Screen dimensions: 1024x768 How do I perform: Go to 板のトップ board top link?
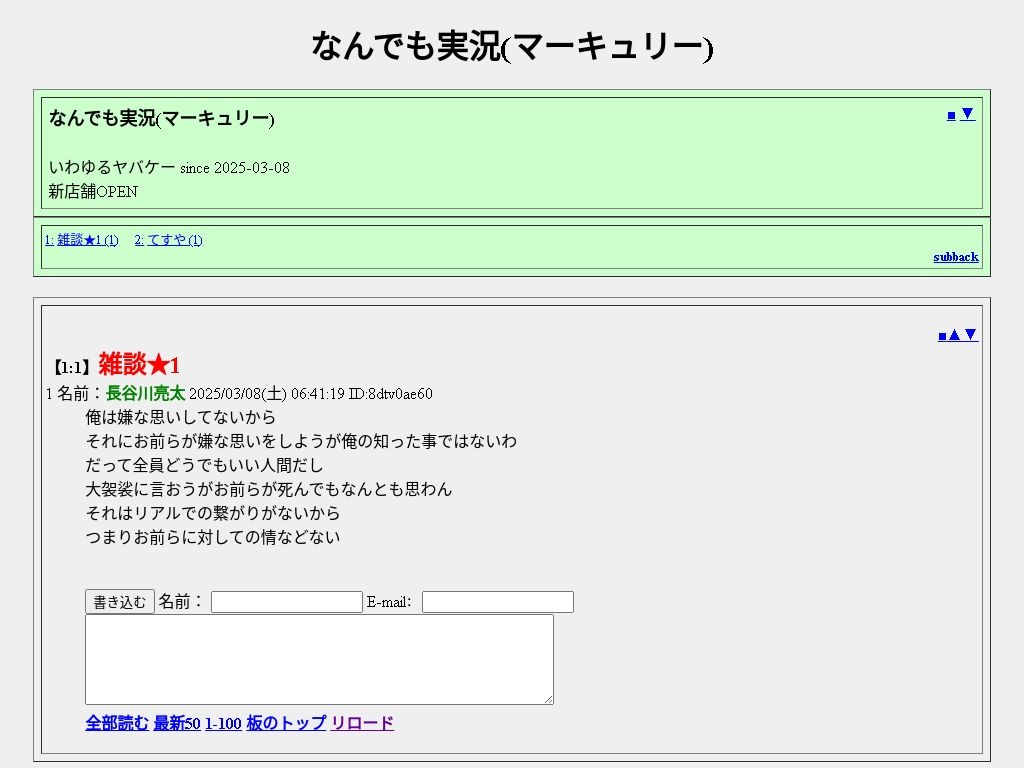pos(286,724)
